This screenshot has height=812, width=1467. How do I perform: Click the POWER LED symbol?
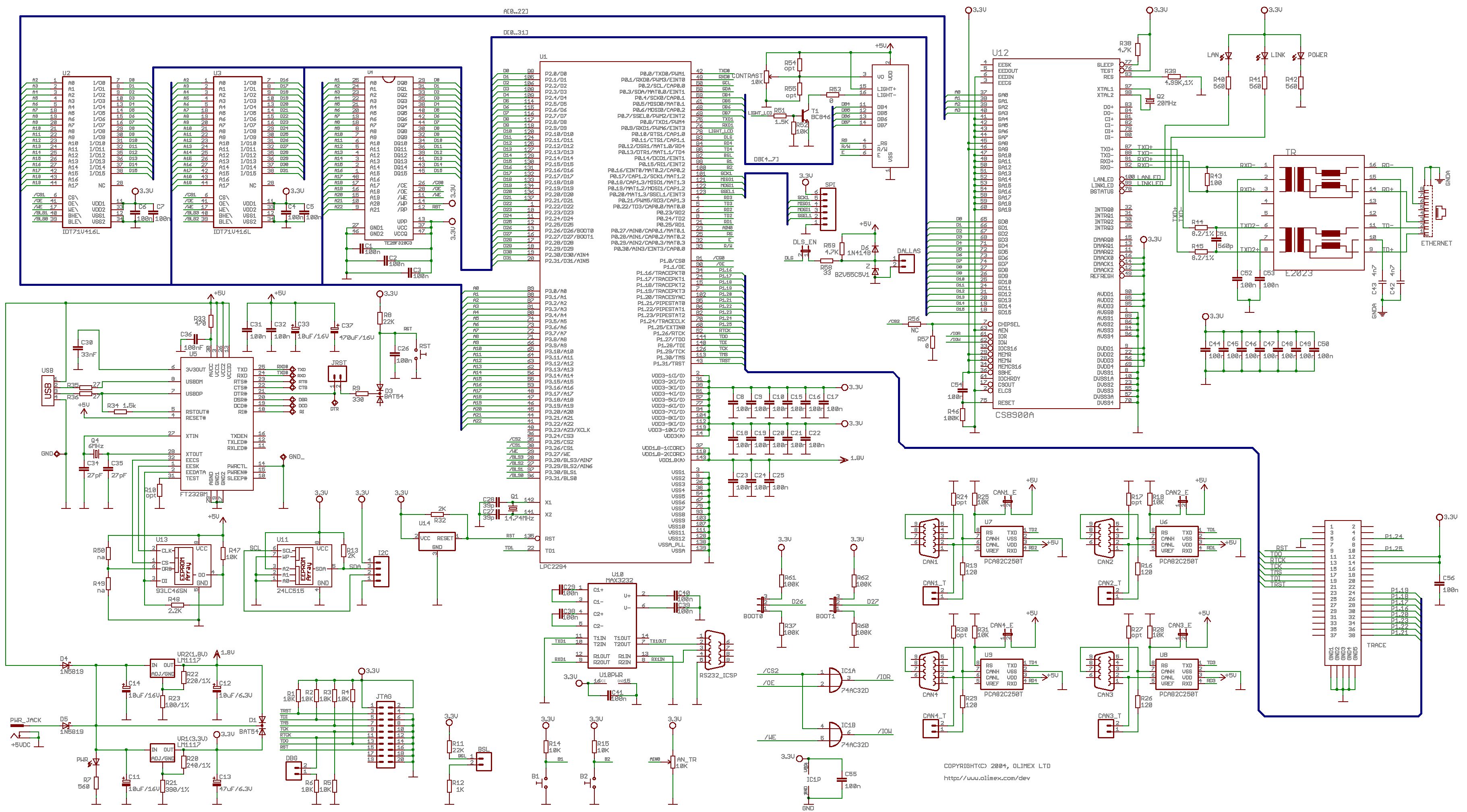tap(1301, 56)
